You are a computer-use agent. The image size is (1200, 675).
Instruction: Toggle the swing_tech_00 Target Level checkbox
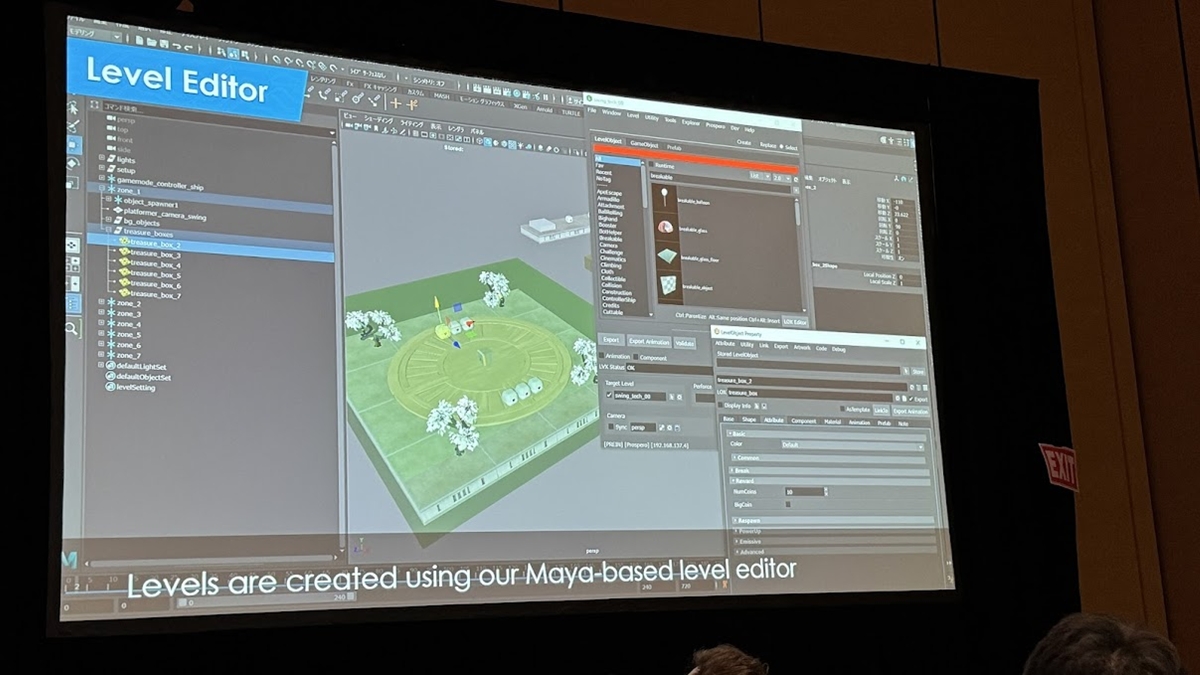coord(609,396)
